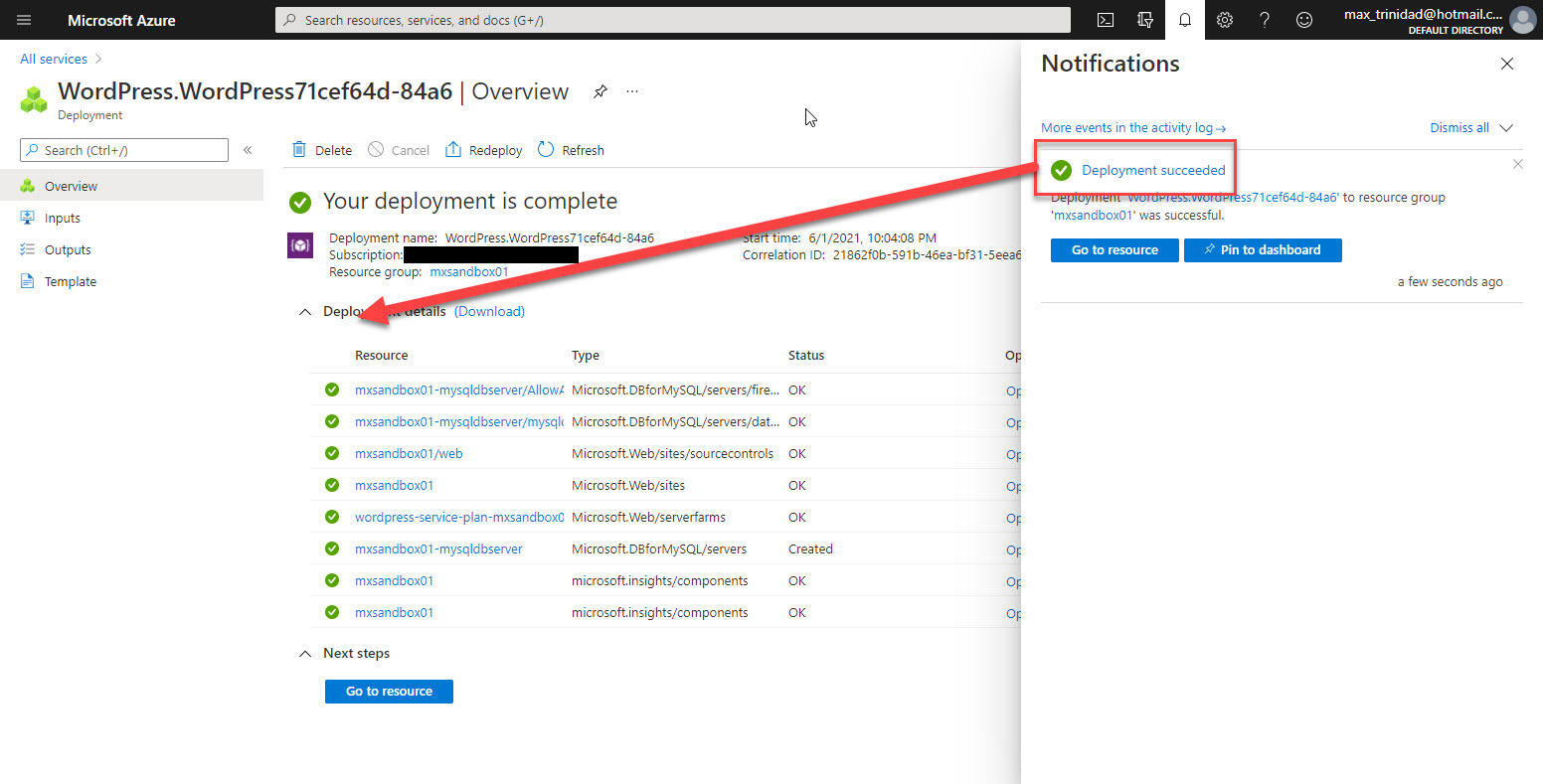Click the Resource column header
The height and width of the screenshot is (784, 1543).
[382, 356]
